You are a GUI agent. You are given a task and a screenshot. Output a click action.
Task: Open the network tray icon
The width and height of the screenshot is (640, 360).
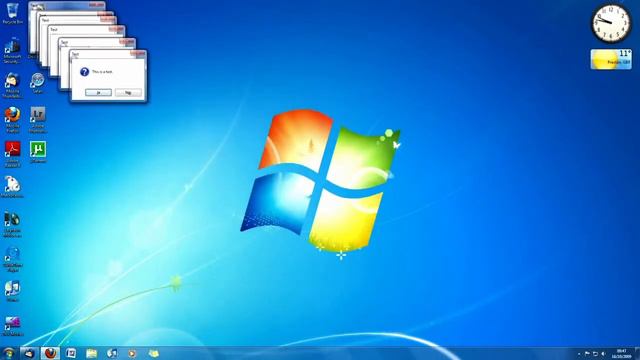tap(595, 354)
